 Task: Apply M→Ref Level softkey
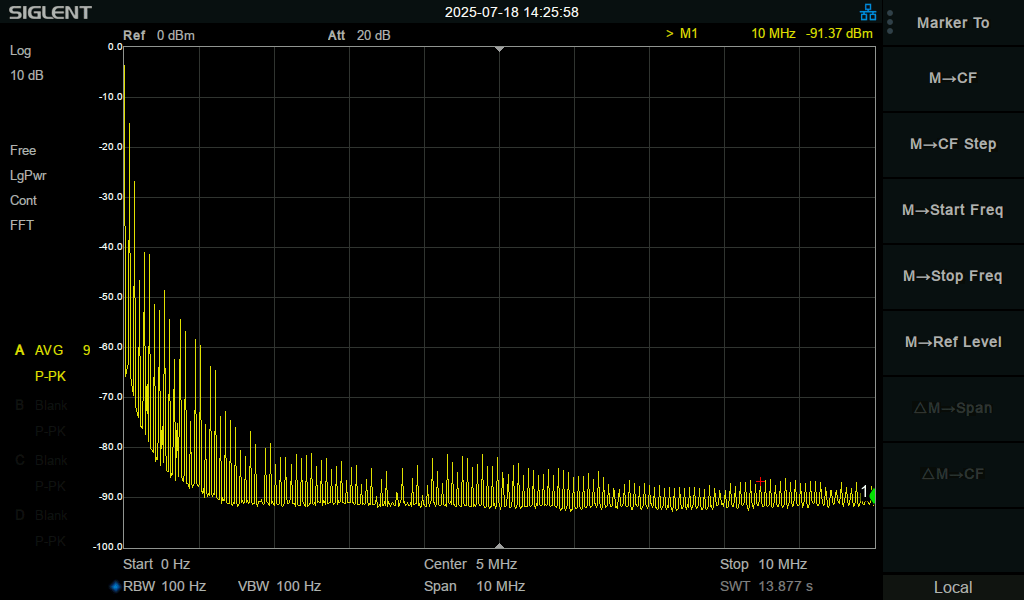pyautogui.click(x=953, y=342)
